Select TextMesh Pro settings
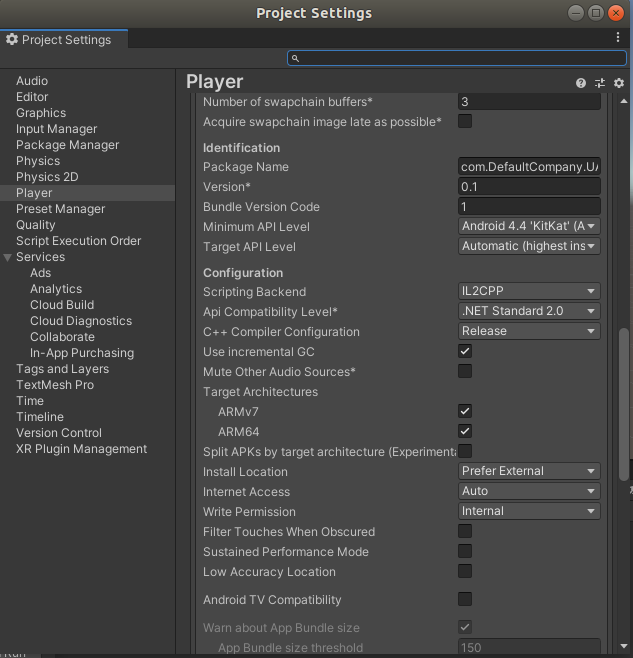Image resolution: width=633 pixels, height=658 pixels. [55, 385]
